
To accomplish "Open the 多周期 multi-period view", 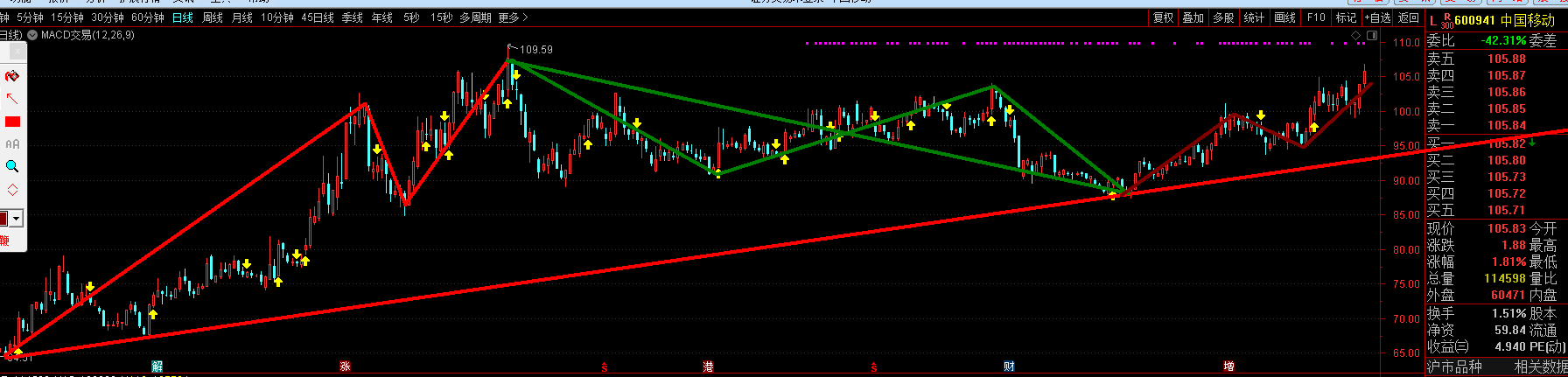I will click(475, 17).
